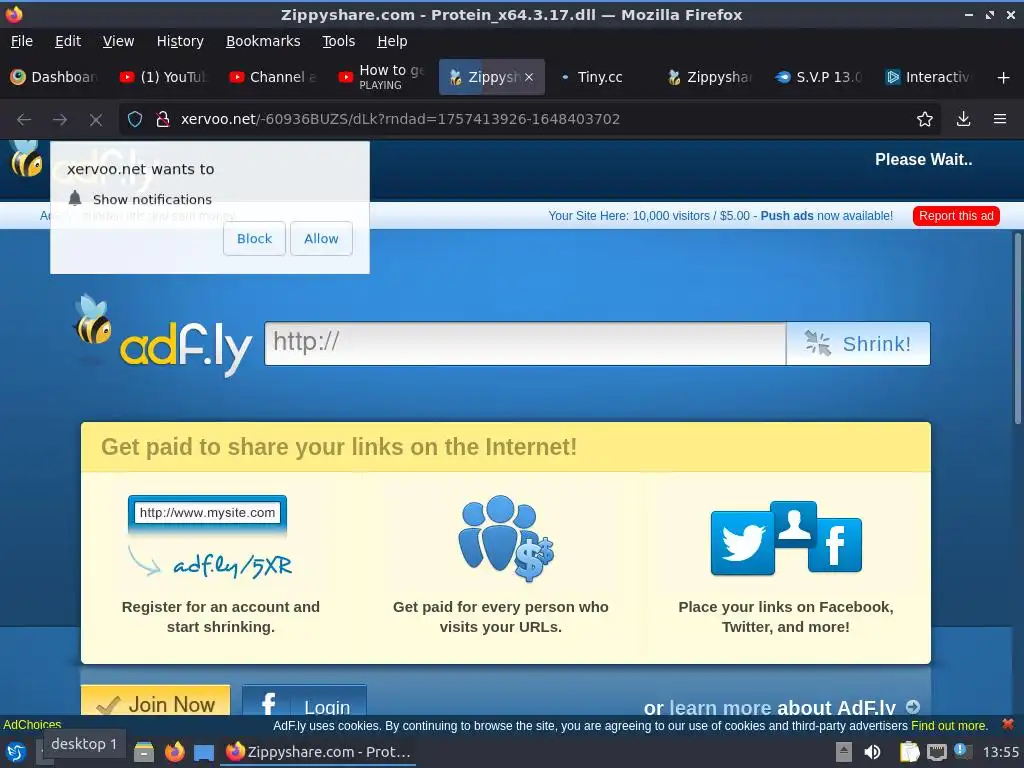
Task: Click the Twitter bird icon
Action: click(743, 543)
